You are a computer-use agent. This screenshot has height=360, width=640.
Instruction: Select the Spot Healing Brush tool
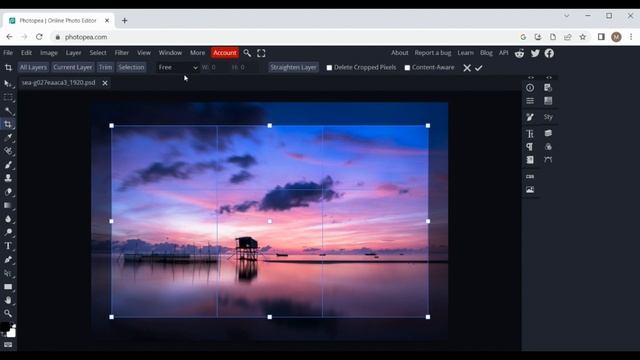tap(8, 151)
